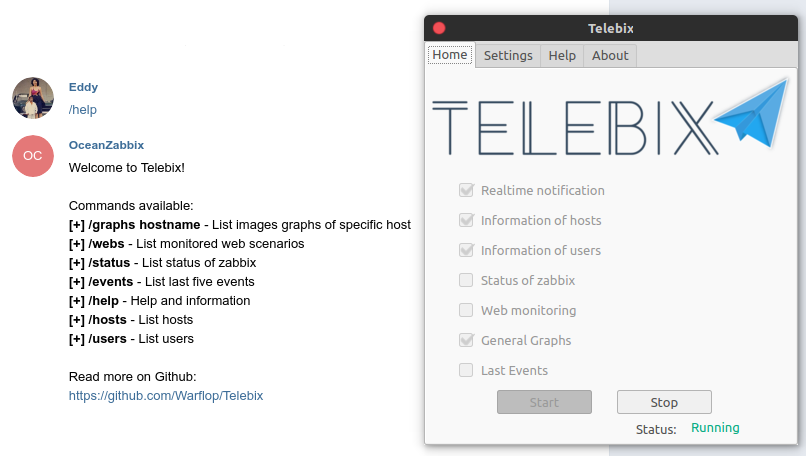Disable the General Graphs checkbox
Viewport: 806px width, 456px height.
point(466,340)
